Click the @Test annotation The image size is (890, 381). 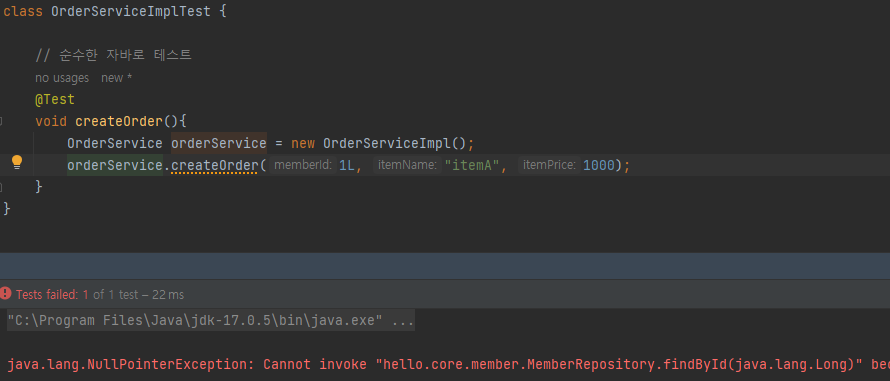point(55,99)
